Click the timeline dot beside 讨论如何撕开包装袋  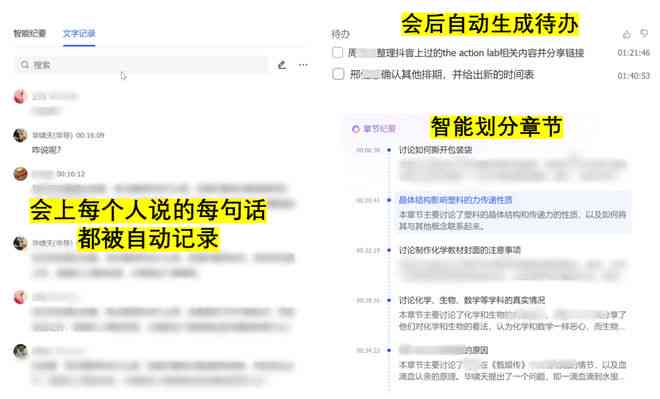(389, 150)
